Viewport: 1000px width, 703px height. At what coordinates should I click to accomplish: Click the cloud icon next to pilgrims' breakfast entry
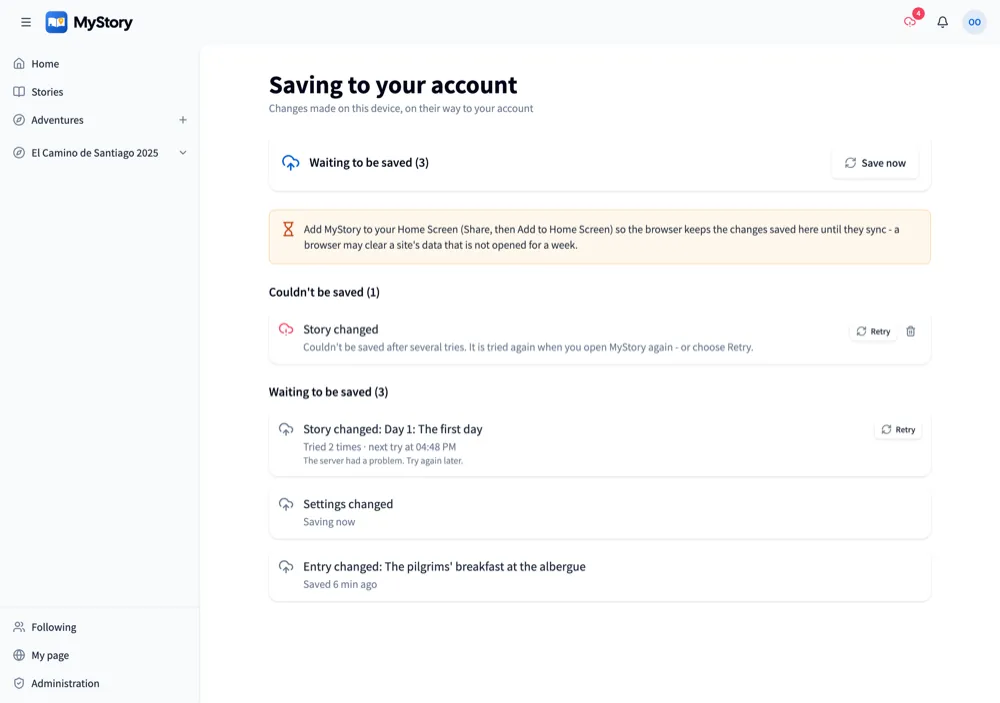click(x=286, y=566)
